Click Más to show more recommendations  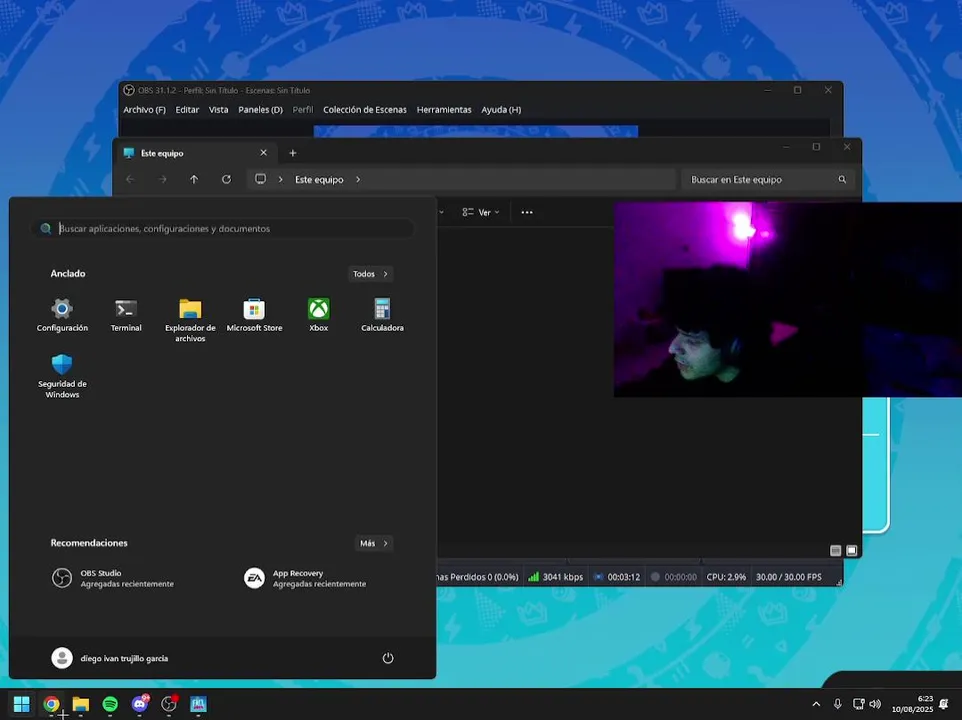374,543
